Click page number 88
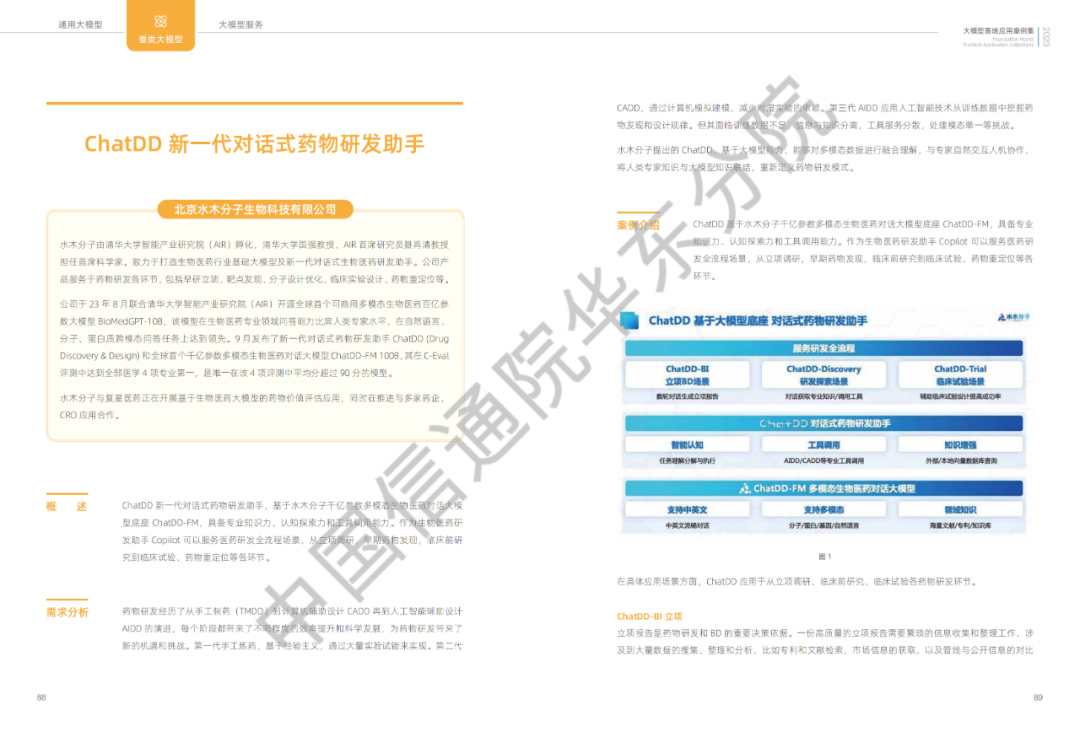Screen dimensions: 1080x732 pyautogui.click(x=41, y=698)
